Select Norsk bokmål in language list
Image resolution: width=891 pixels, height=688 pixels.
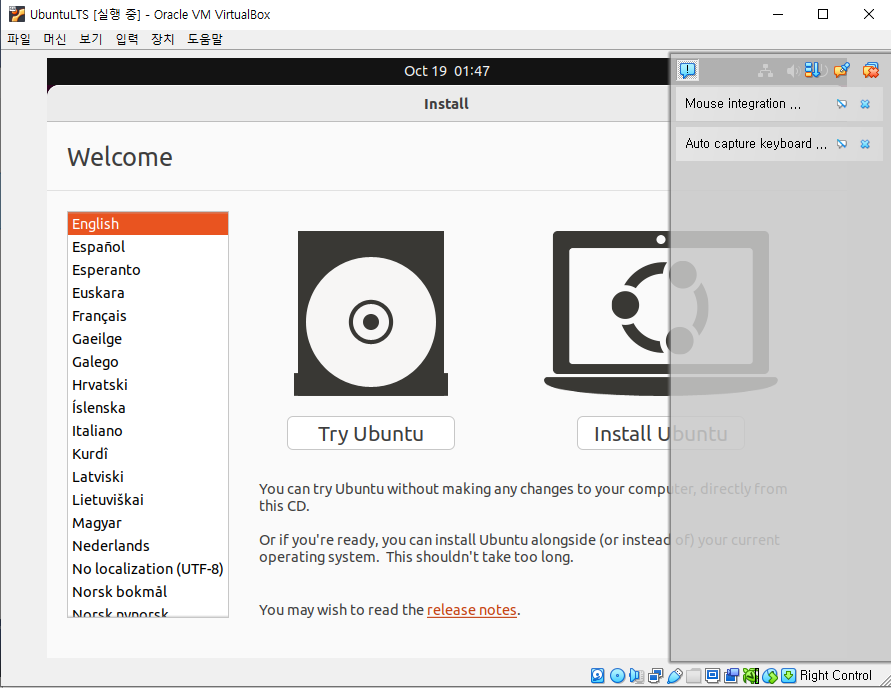pyautogui.click(x=148, y=592)
